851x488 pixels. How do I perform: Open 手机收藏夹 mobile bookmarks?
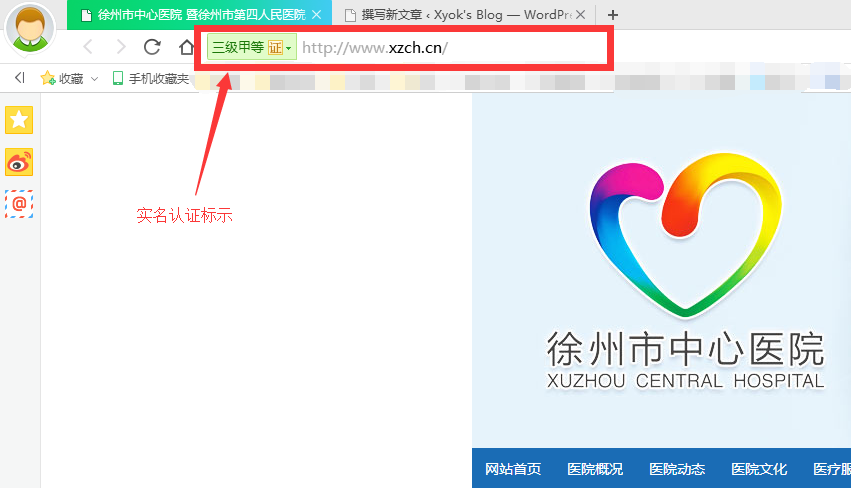click(x=150, y=79)
